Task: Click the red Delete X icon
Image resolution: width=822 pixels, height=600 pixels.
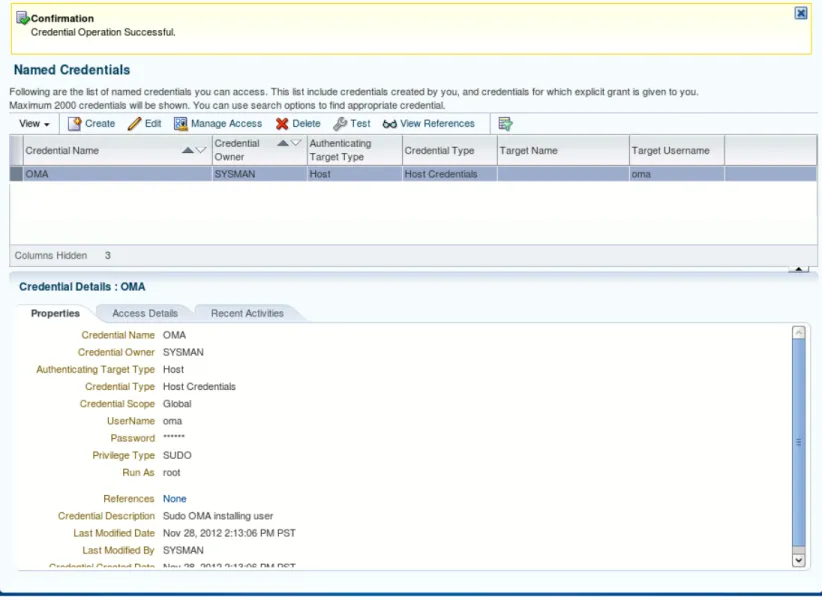Action: click(282, 124)
